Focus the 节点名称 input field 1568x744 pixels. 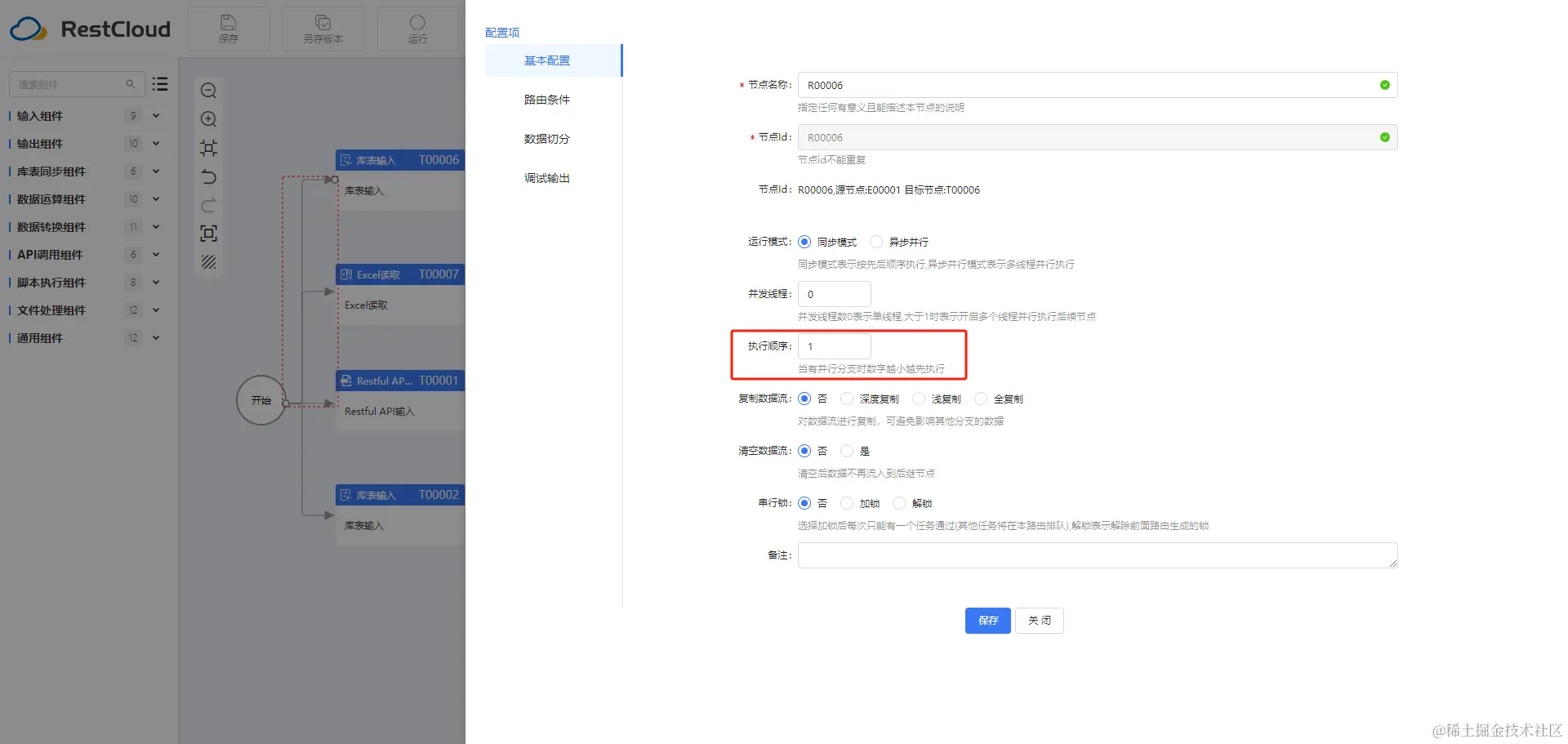pyautogui.click(x=1098, y=85)
